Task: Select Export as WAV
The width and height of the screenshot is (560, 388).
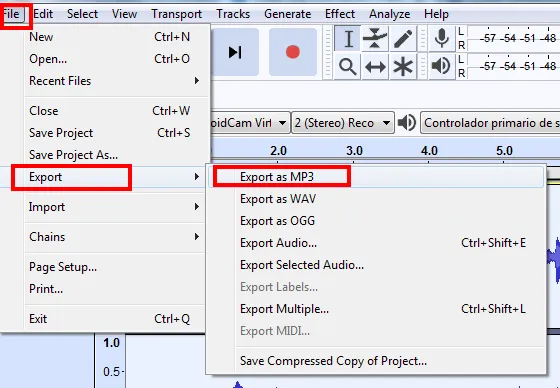Action: [376, 199]
